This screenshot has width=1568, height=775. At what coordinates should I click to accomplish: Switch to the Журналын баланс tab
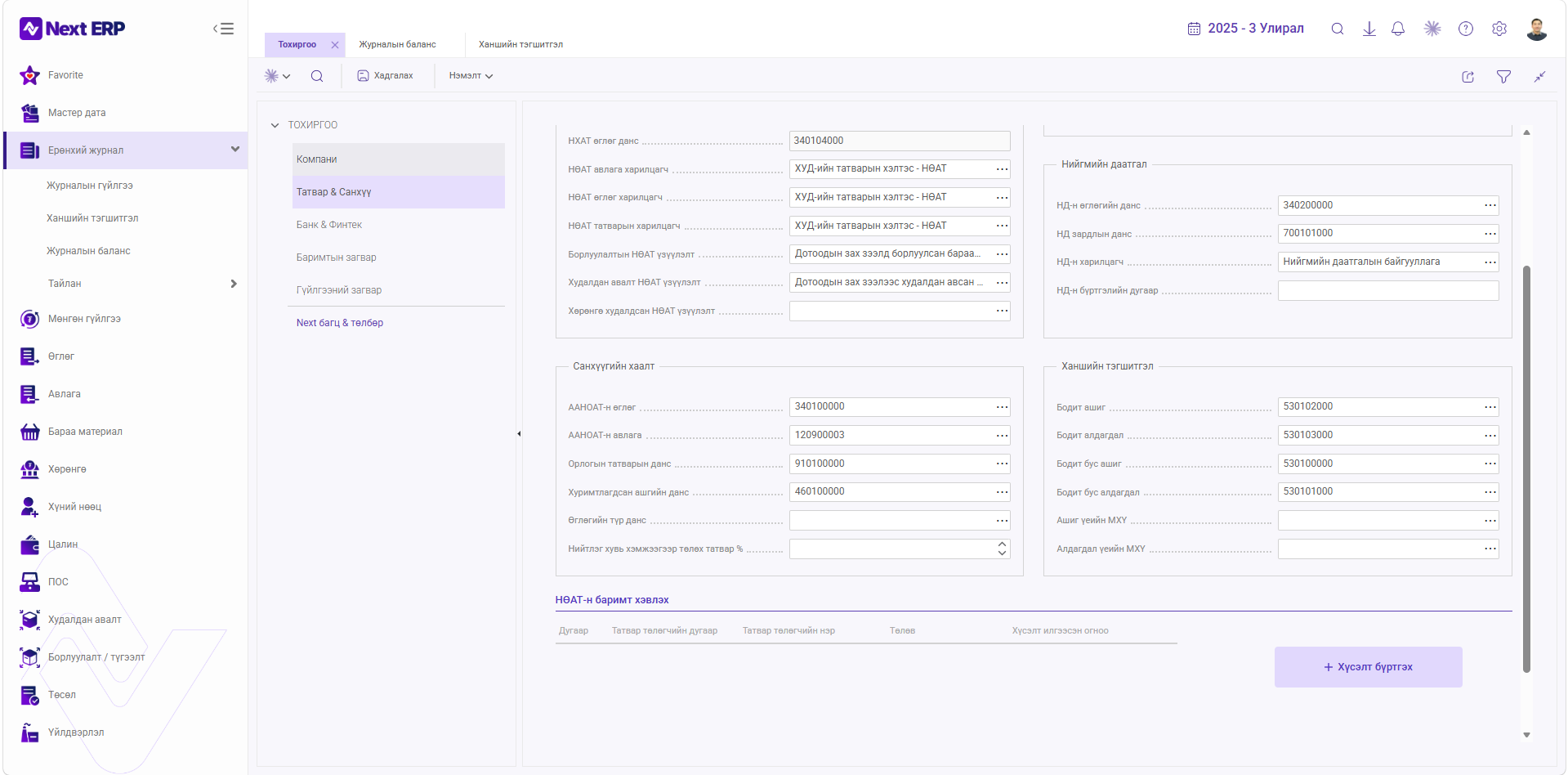point(398,45)
